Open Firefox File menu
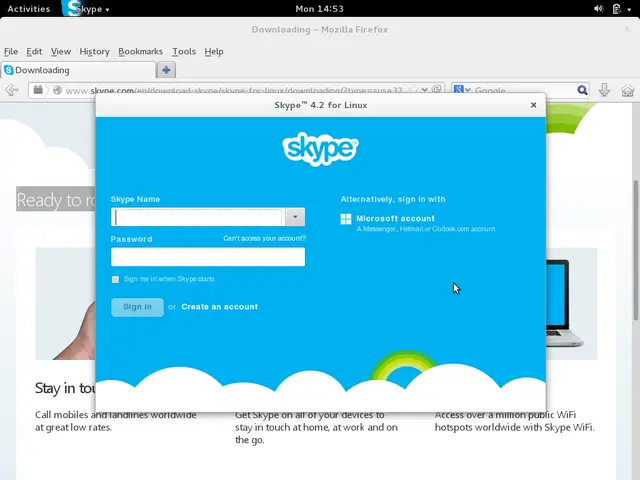Screen dimensions: 640x480 point(11,51)
